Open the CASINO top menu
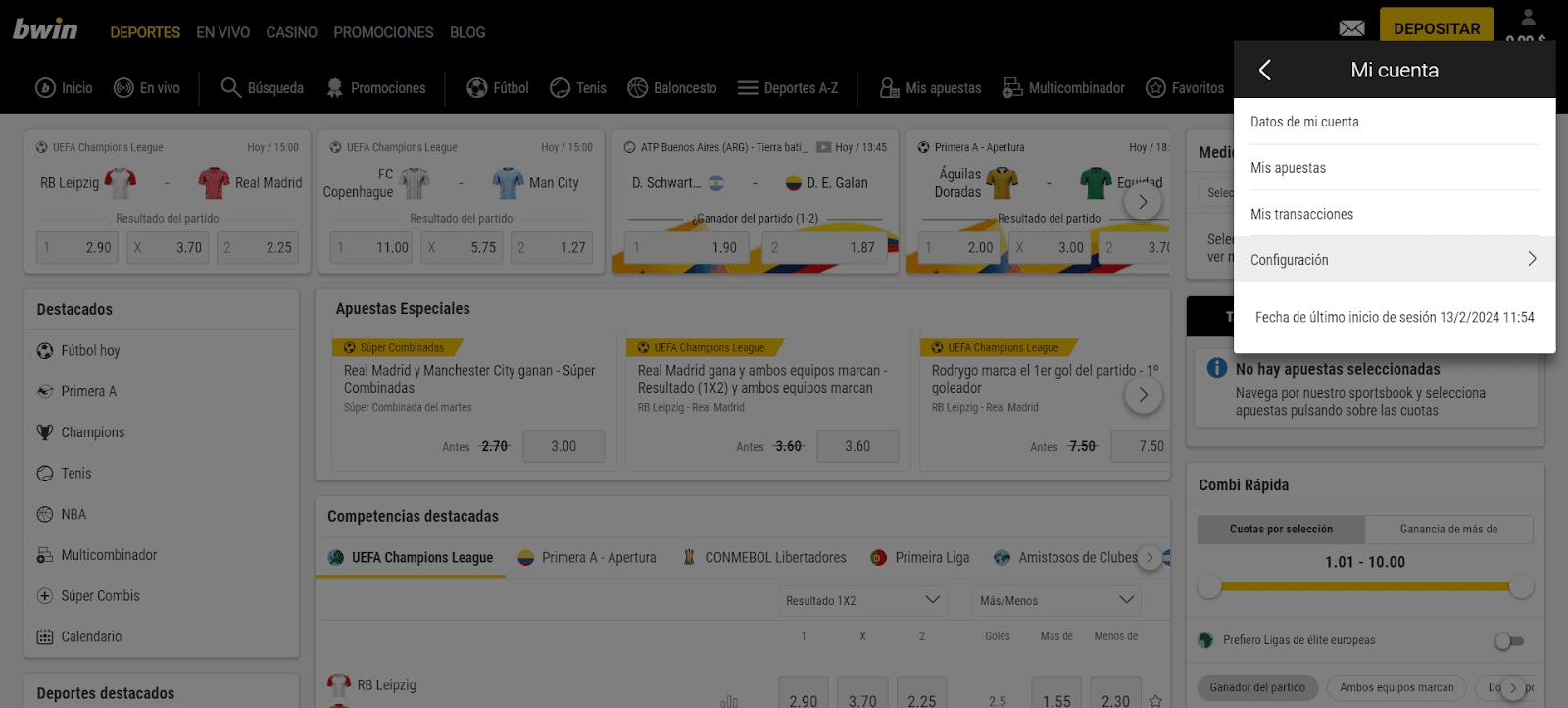Image resolution: width=1568 pixels, height=708 pixels. pos(291,32)
